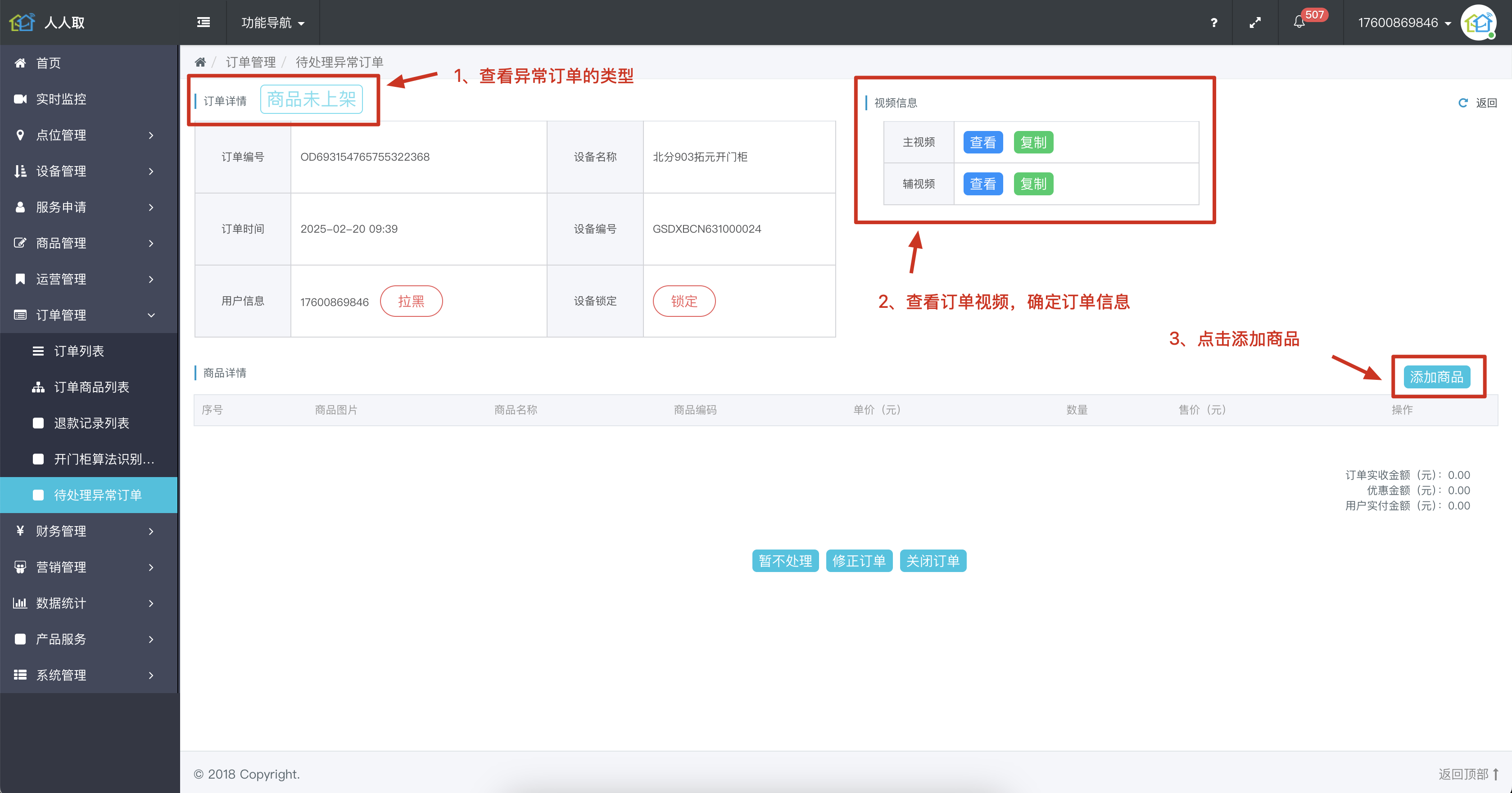Click the 锁定 device lock button
Screen dimensions: 1512x793
pyautogui.click(x=684, y=302)
